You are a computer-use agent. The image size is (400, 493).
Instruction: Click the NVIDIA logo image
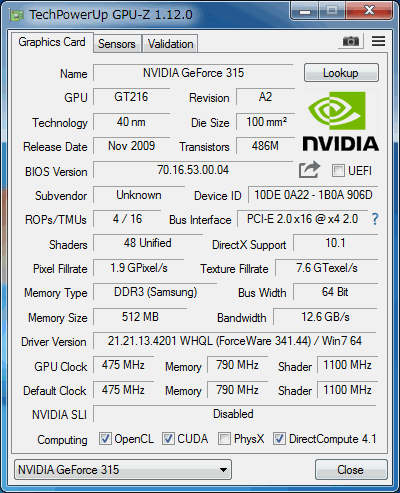[x=340, y=122]
